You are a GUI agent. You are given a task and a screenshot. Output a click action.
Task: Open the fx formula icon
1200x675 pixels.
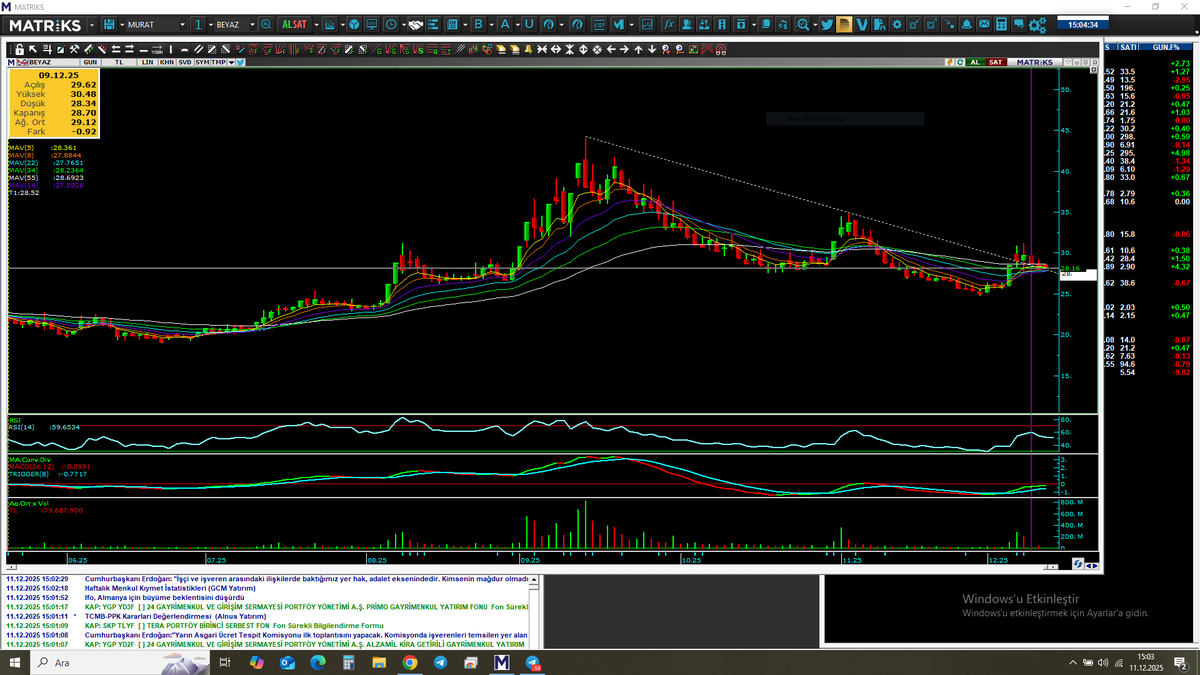click(x=670, y=24)
